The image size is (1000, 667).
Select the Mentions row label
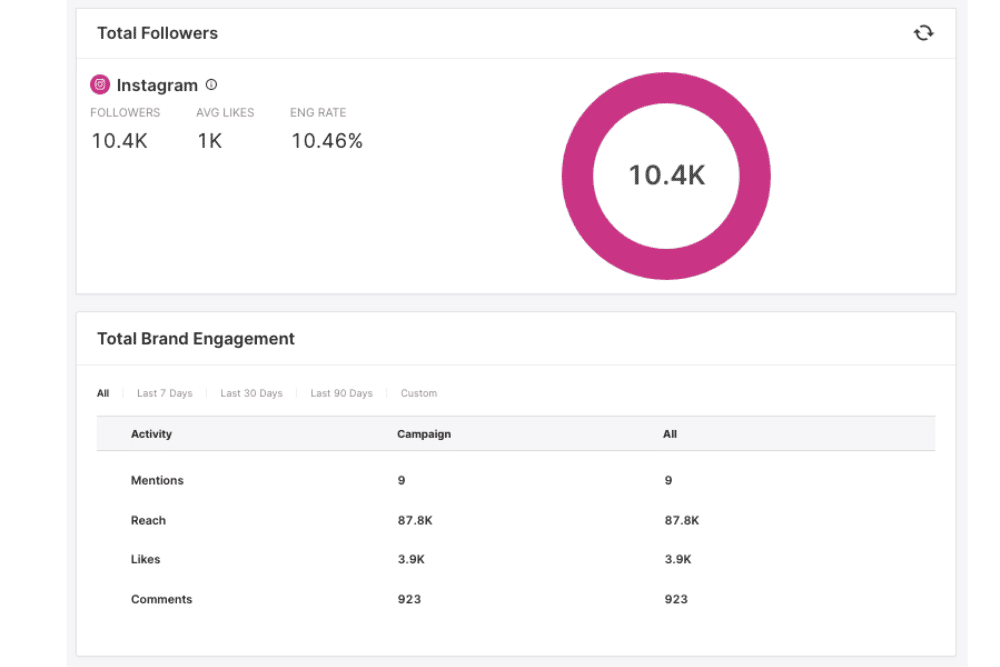tap(157, 480)
